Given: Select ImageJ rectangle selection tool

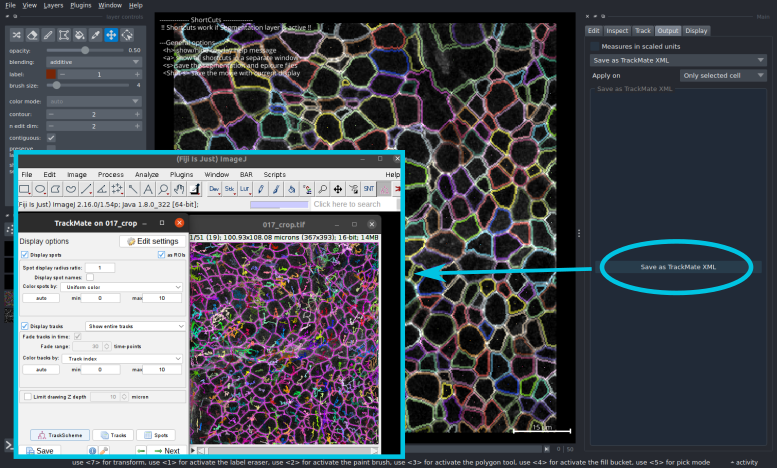Looking at the screenshot, I should tap(25, 188).
